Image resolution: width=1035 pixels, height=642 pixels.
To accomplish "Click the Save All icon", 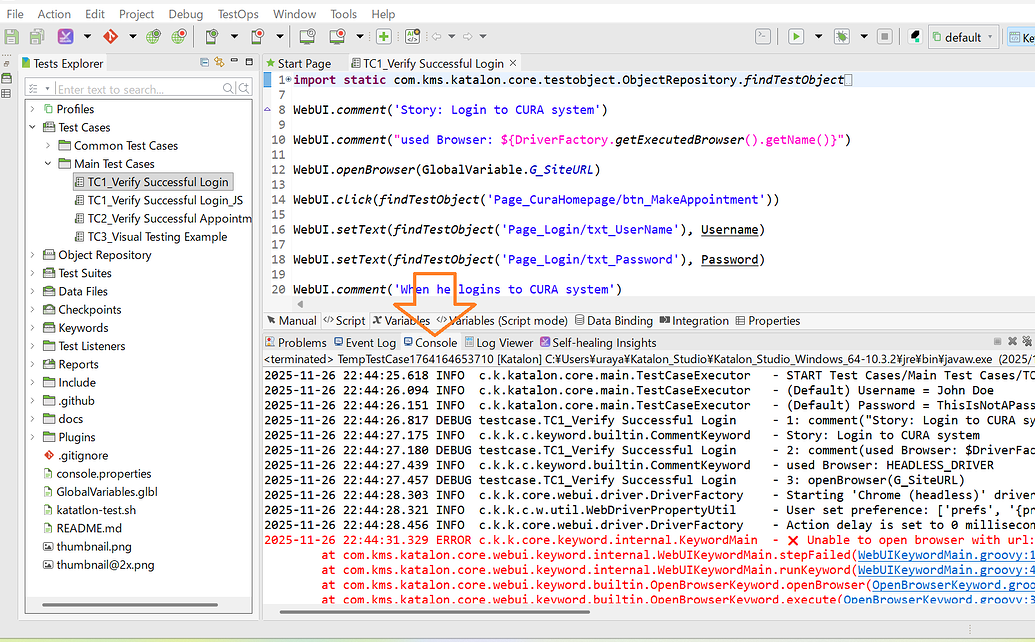I will point(37,36).
